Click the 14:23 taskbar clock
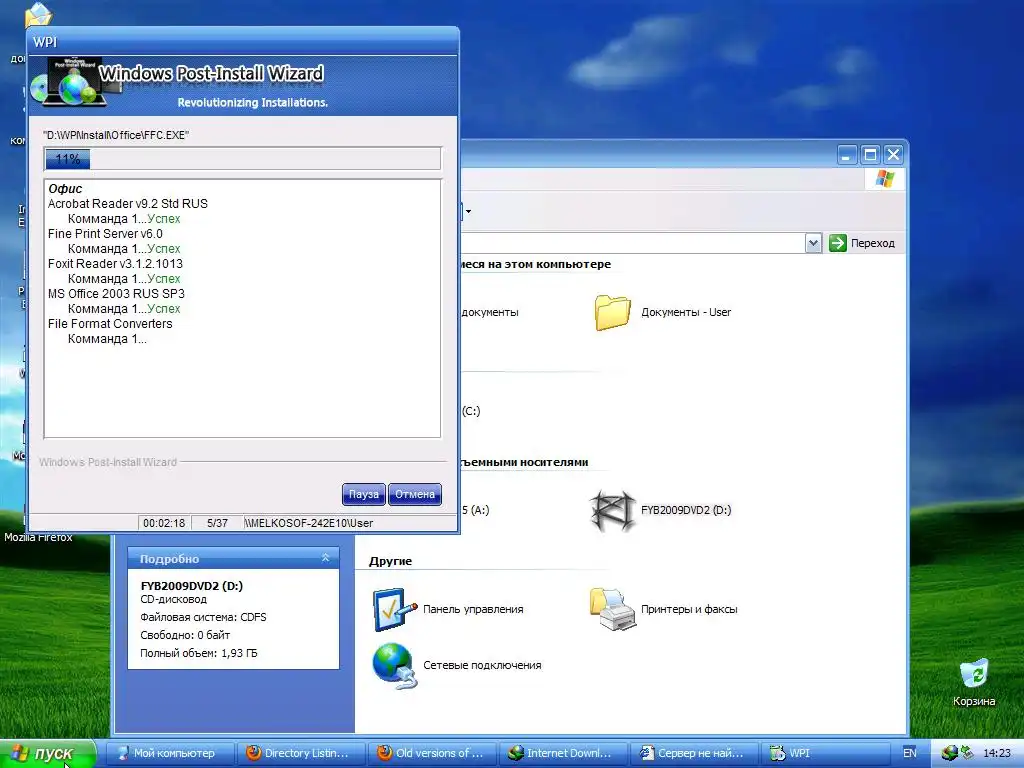The height and width of the screenshot is (768, 1024). click(997, 753)
